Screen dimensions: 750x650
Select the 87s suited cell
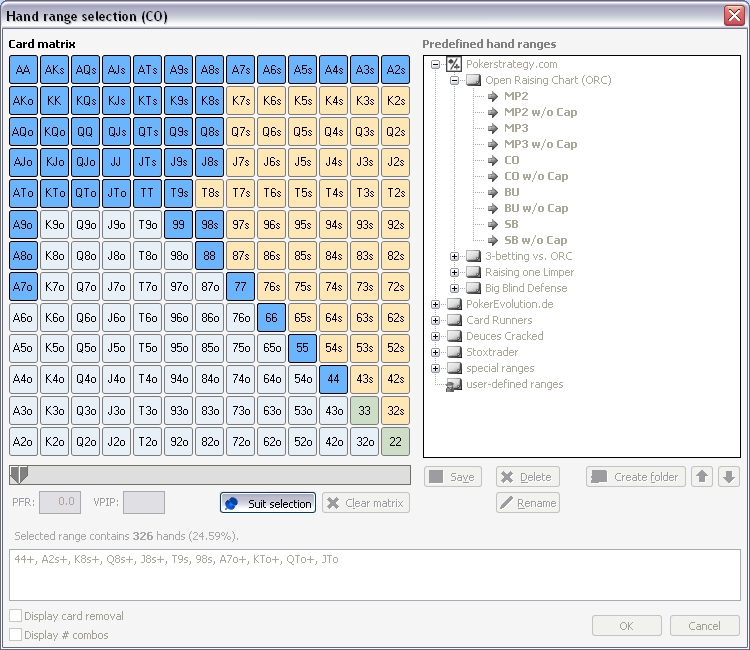(241, 255)
